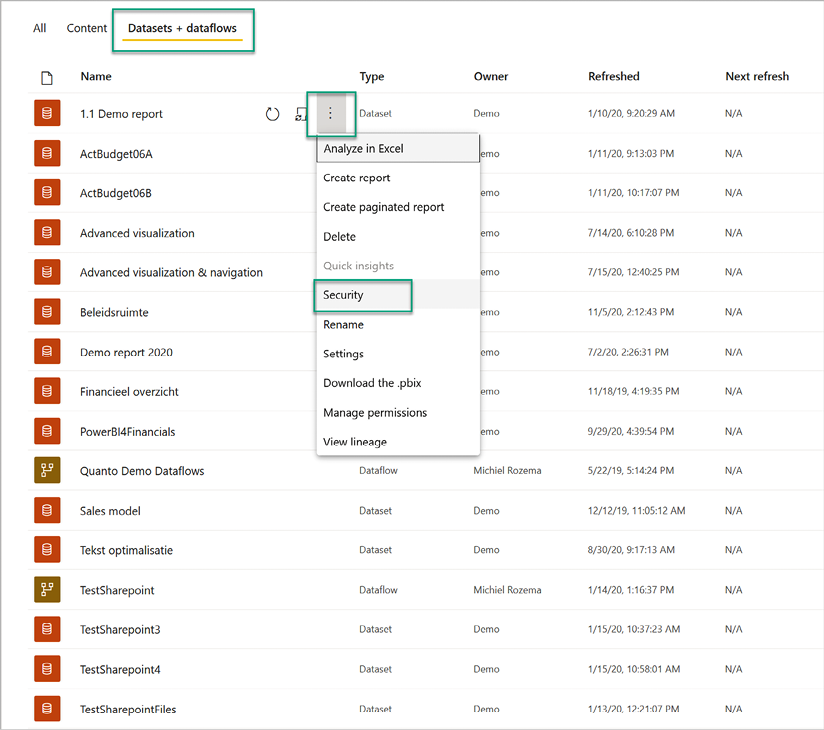Open the Tekst optimalisatie dataset
This screenshot has height=730, width=824.
(x=126, y=551)
